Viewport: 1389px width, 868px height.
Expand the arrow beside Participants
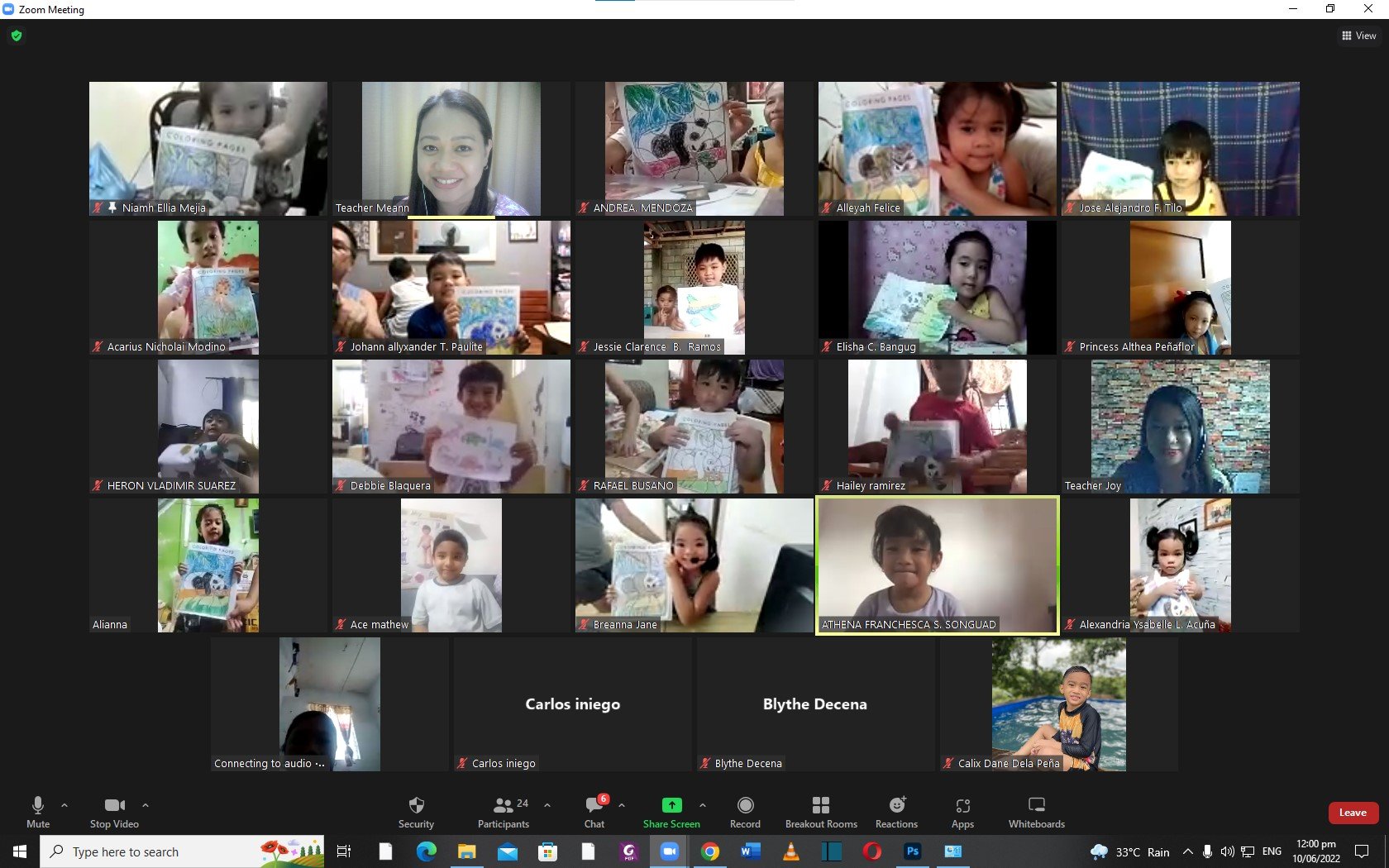point(547,804)
